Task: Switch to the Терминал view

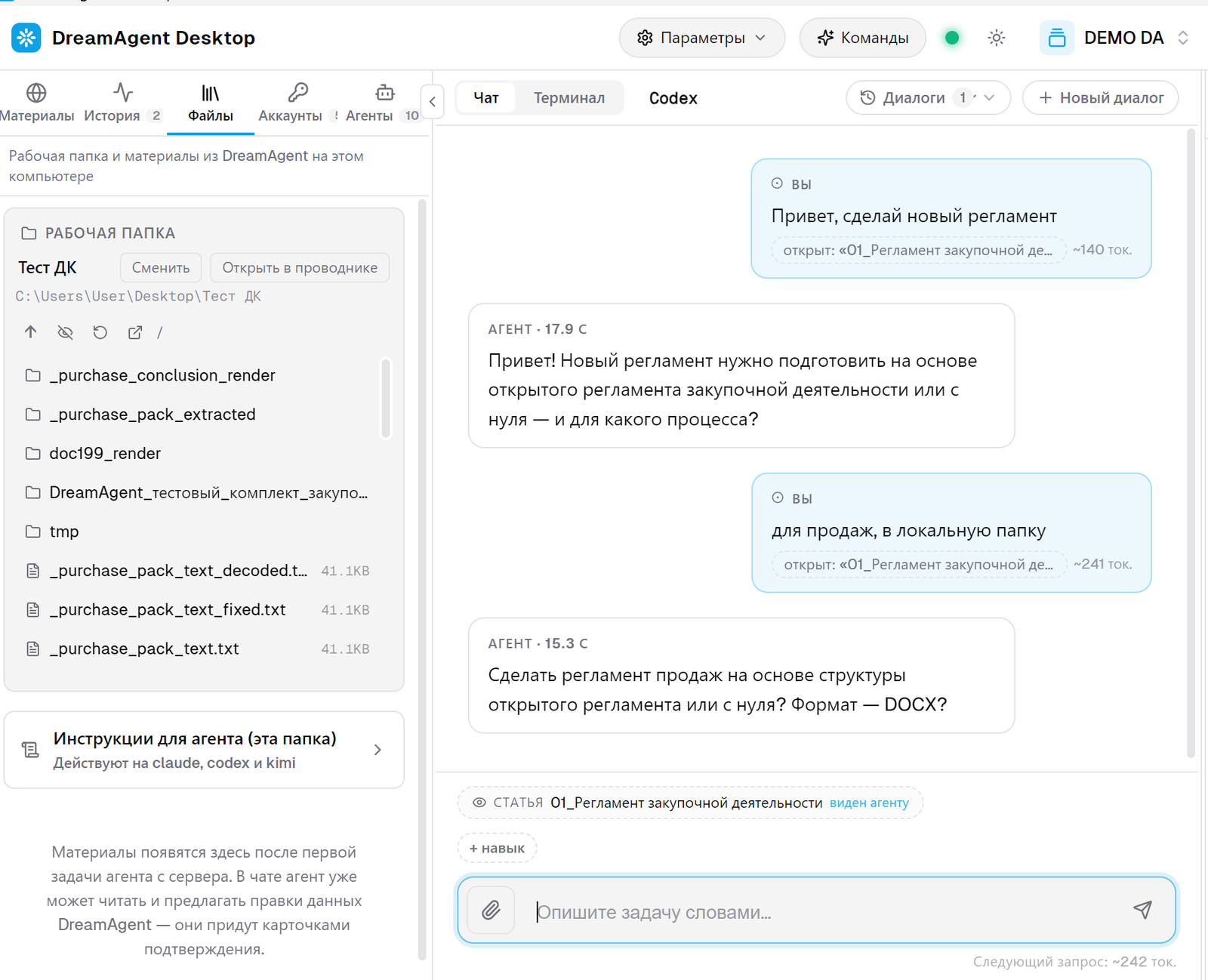Action: point(569,98)
